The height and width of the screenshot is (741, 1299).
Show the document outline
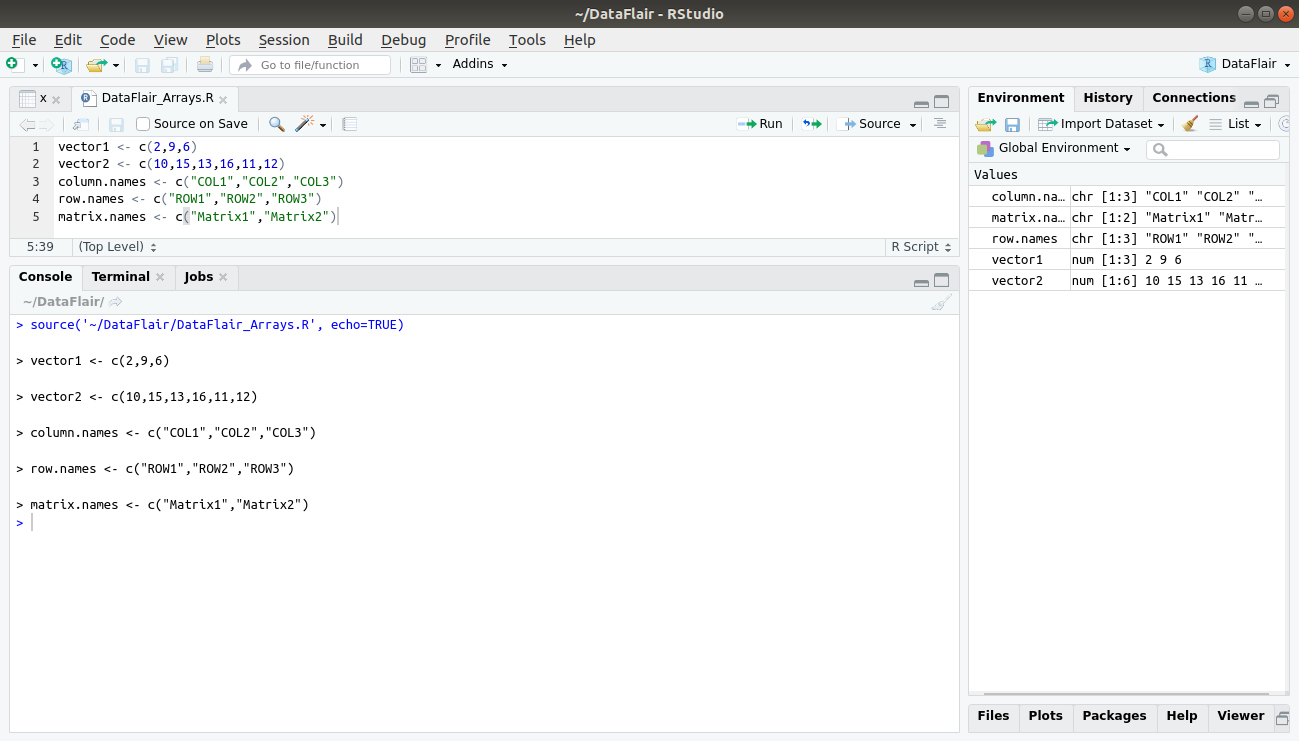pos(939,124)
